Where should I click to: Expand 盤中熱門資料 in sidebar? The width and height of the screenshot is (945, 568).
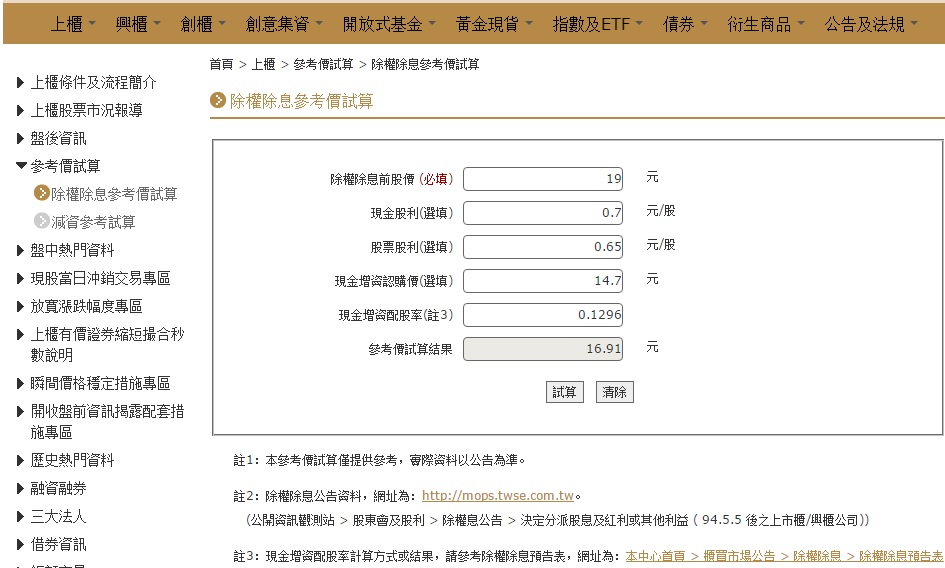tap(65, 250)
